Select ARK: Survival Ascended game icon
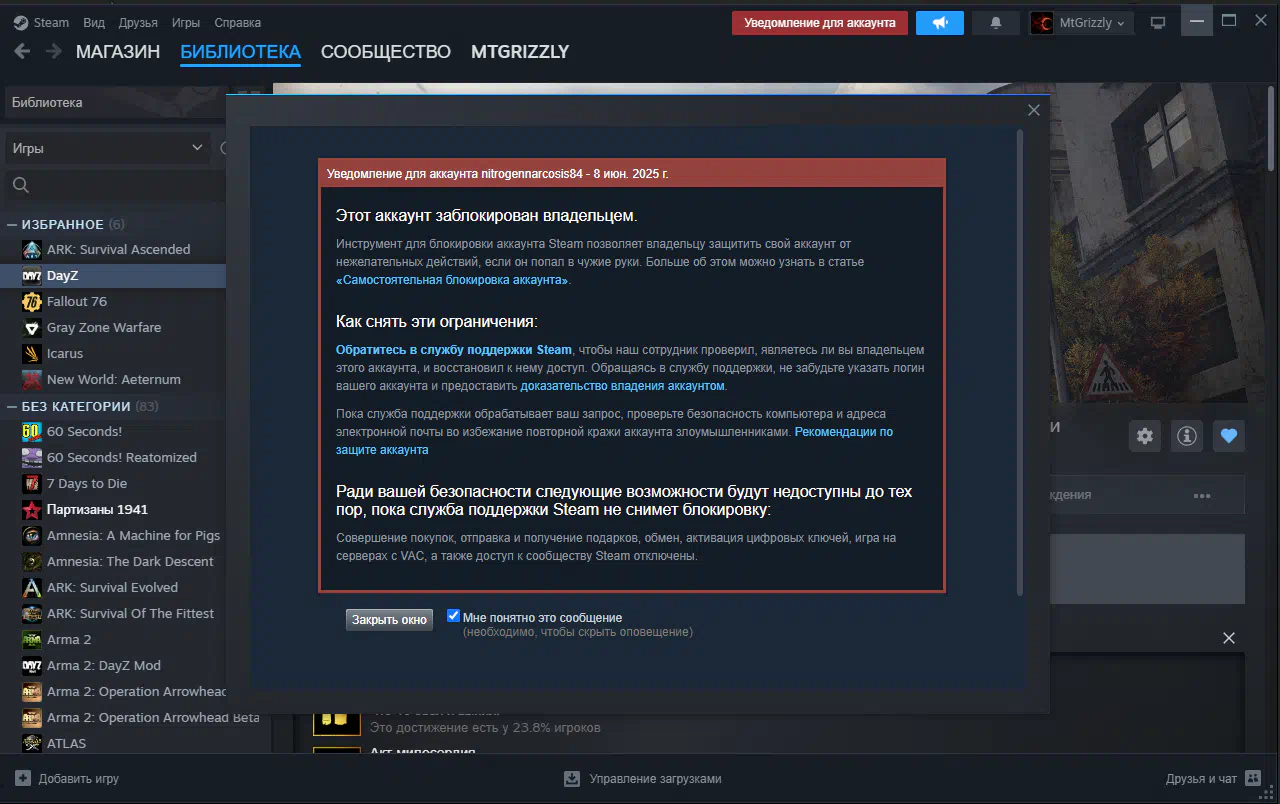Image resolution: width=1280 pixels, height=804 pixels. click(31, 249)
